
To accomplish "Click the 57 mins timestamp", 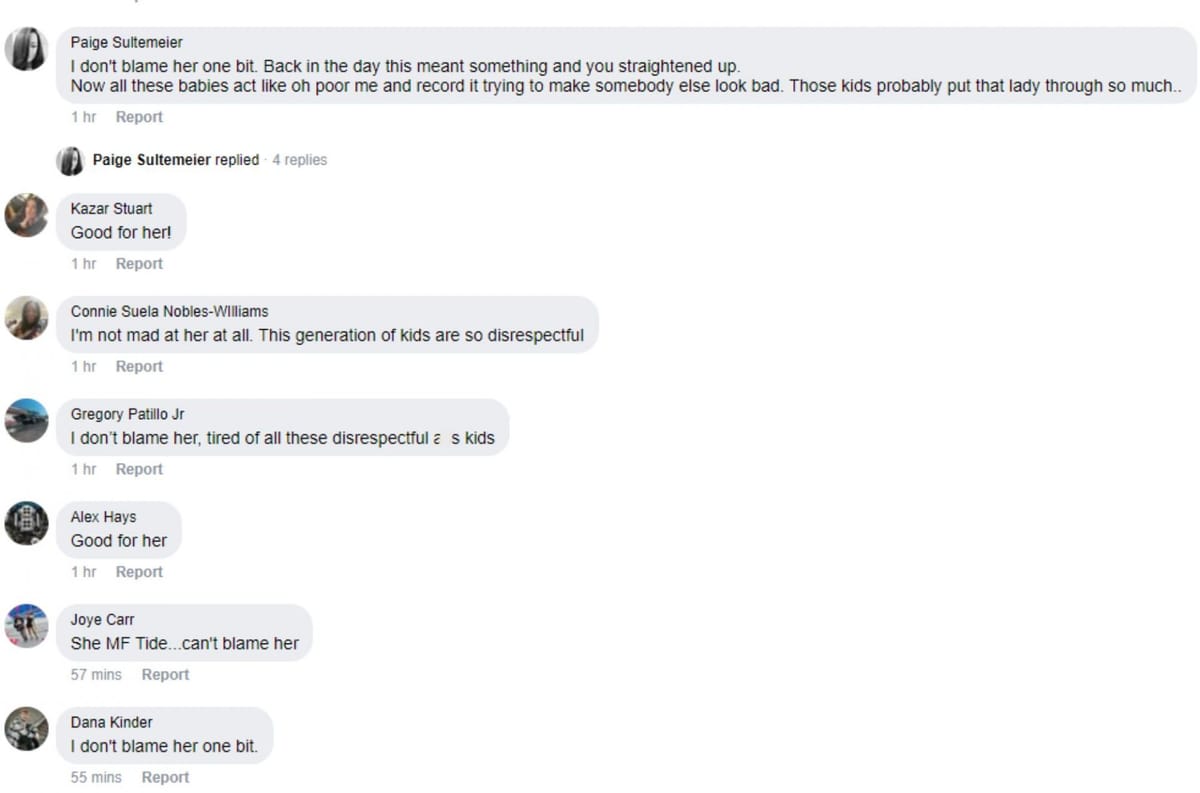I will (96, 675).
